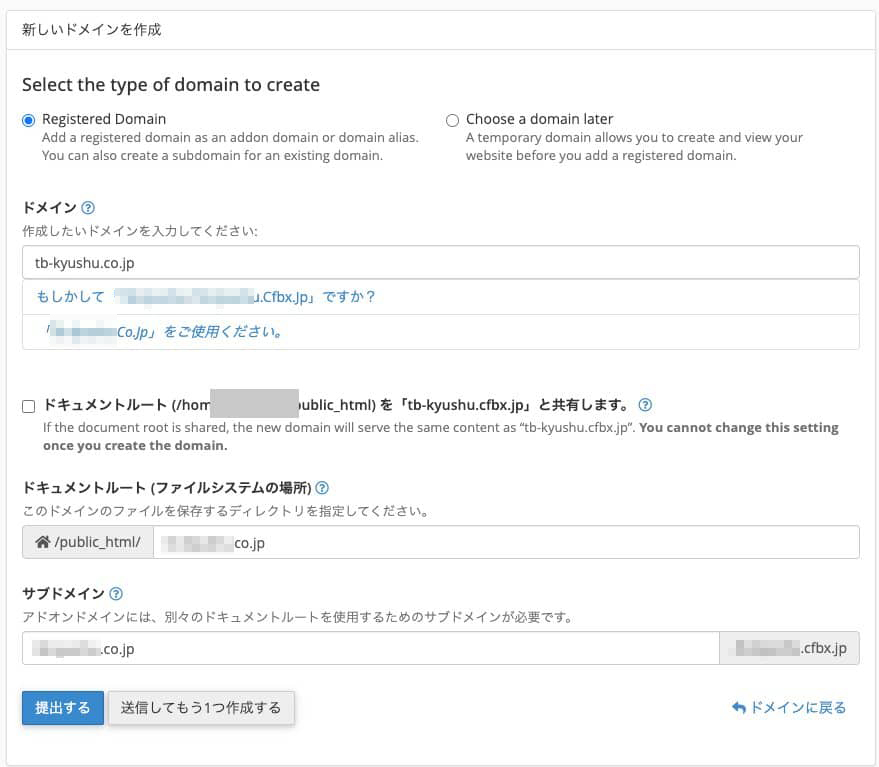Click the .cfbx.jp suffix of subdomain field

789,648
